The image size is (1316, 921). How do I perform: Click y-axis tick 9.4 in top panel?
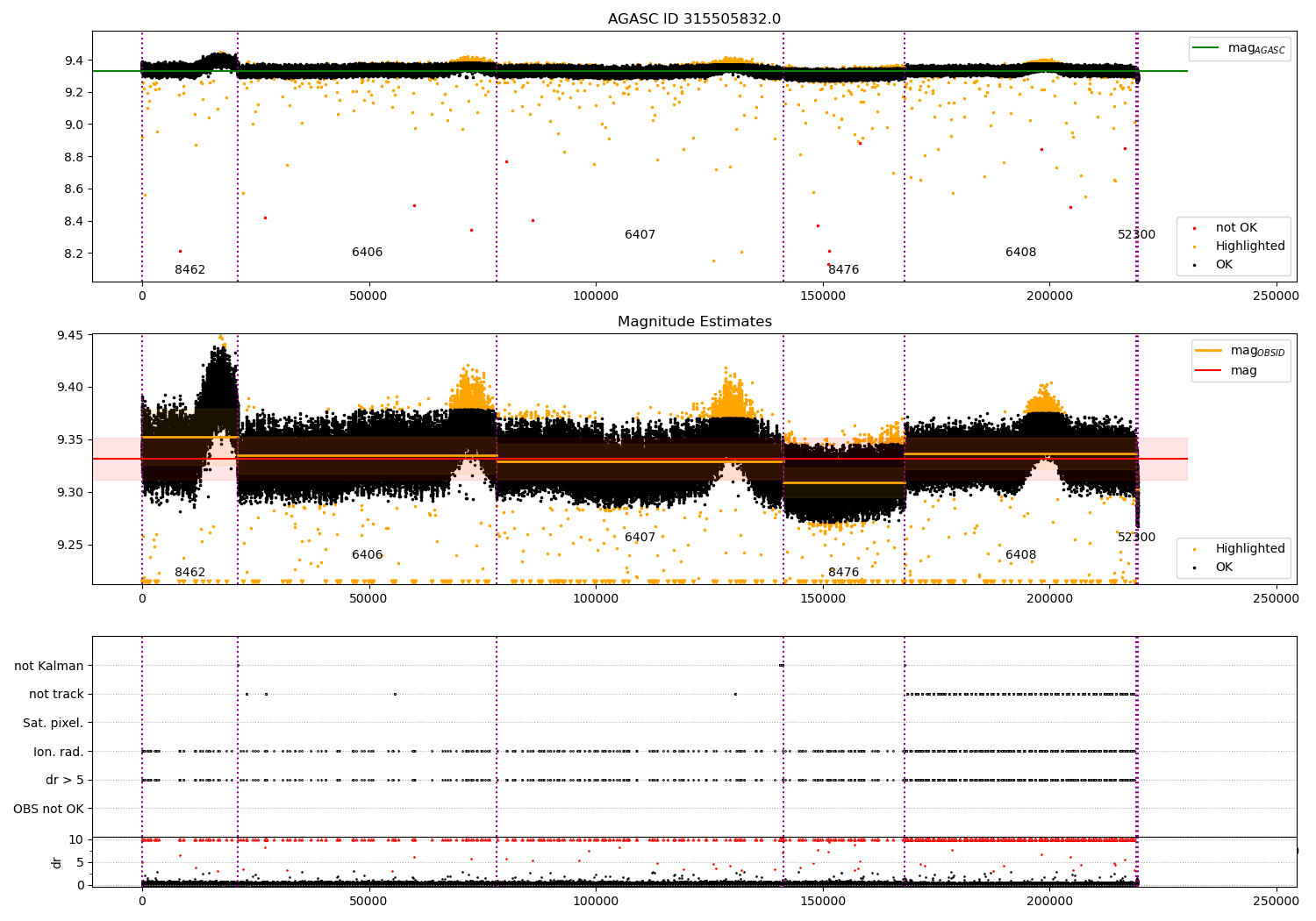pos(74,61)
